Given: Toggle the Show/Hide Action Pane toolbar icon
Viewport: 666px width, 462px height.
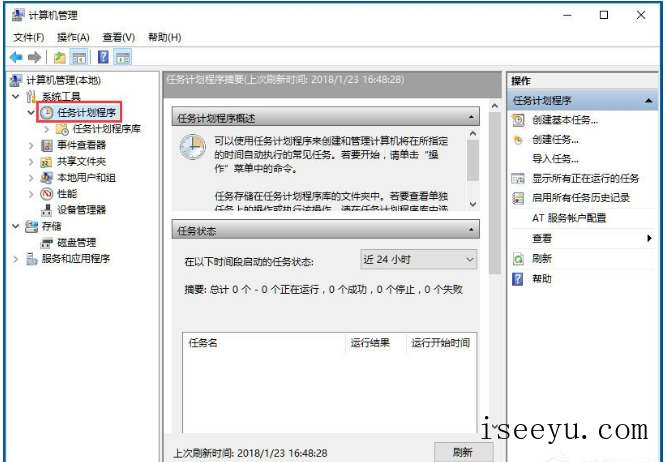Looking at the screenshot, I should [x=123, y=57].
